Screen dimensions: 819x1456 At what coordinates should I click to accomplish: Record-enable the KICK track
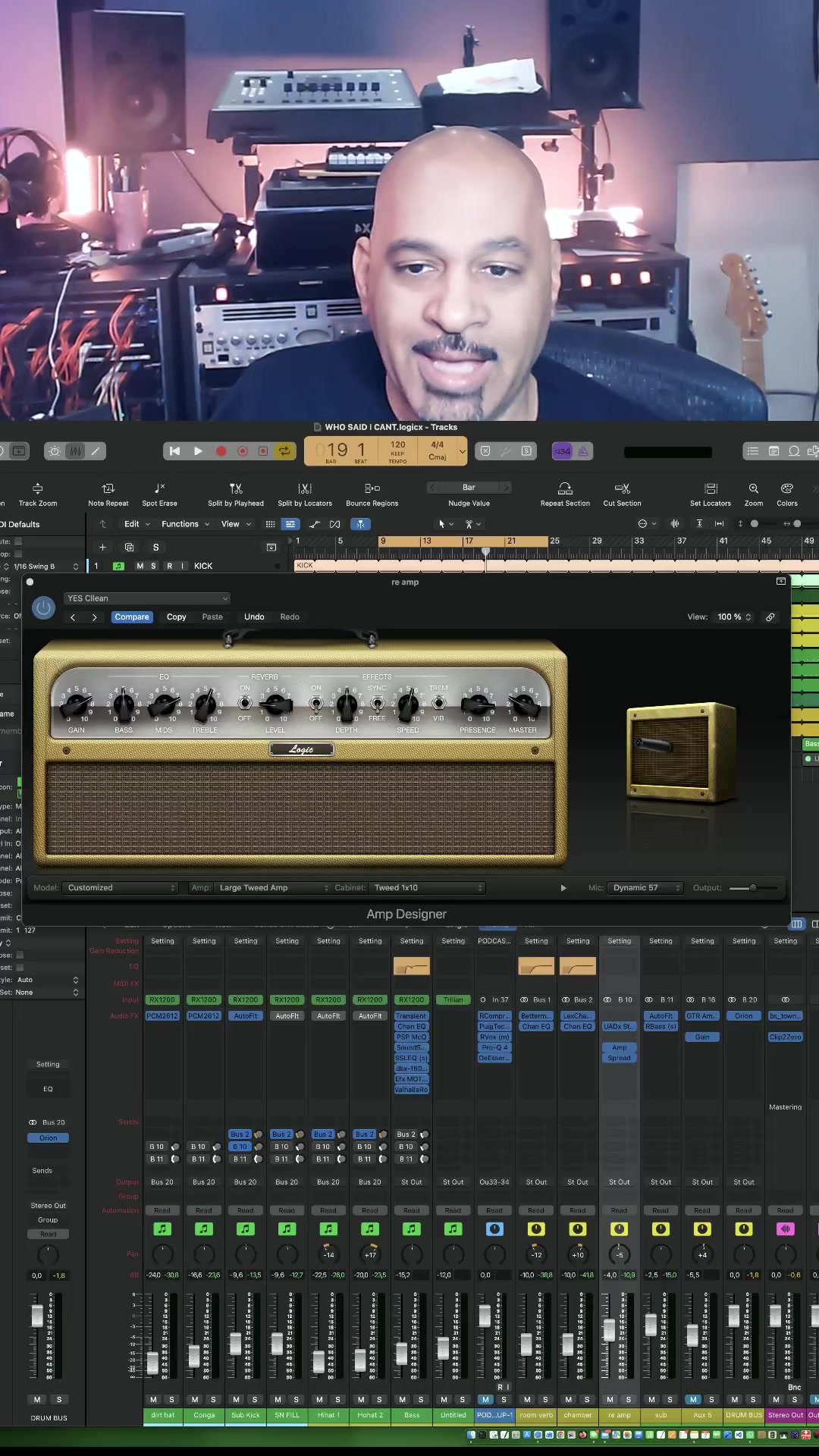(x=169, y=566)
